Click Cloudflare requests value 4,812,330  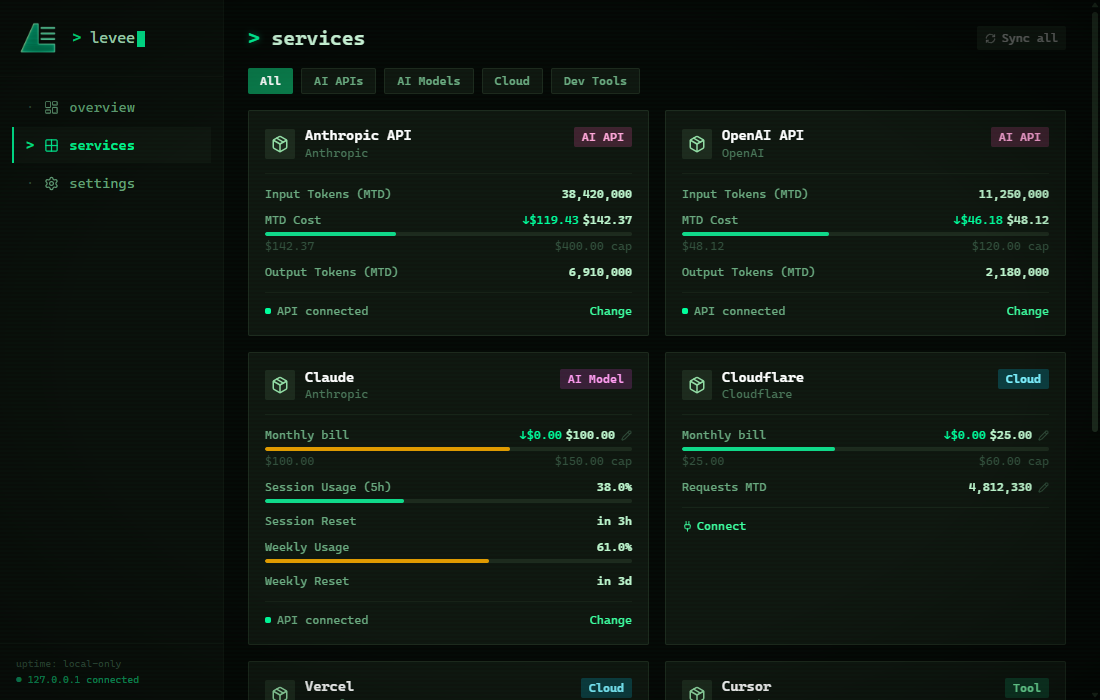pyautogui.click(x=1000, y=487)
